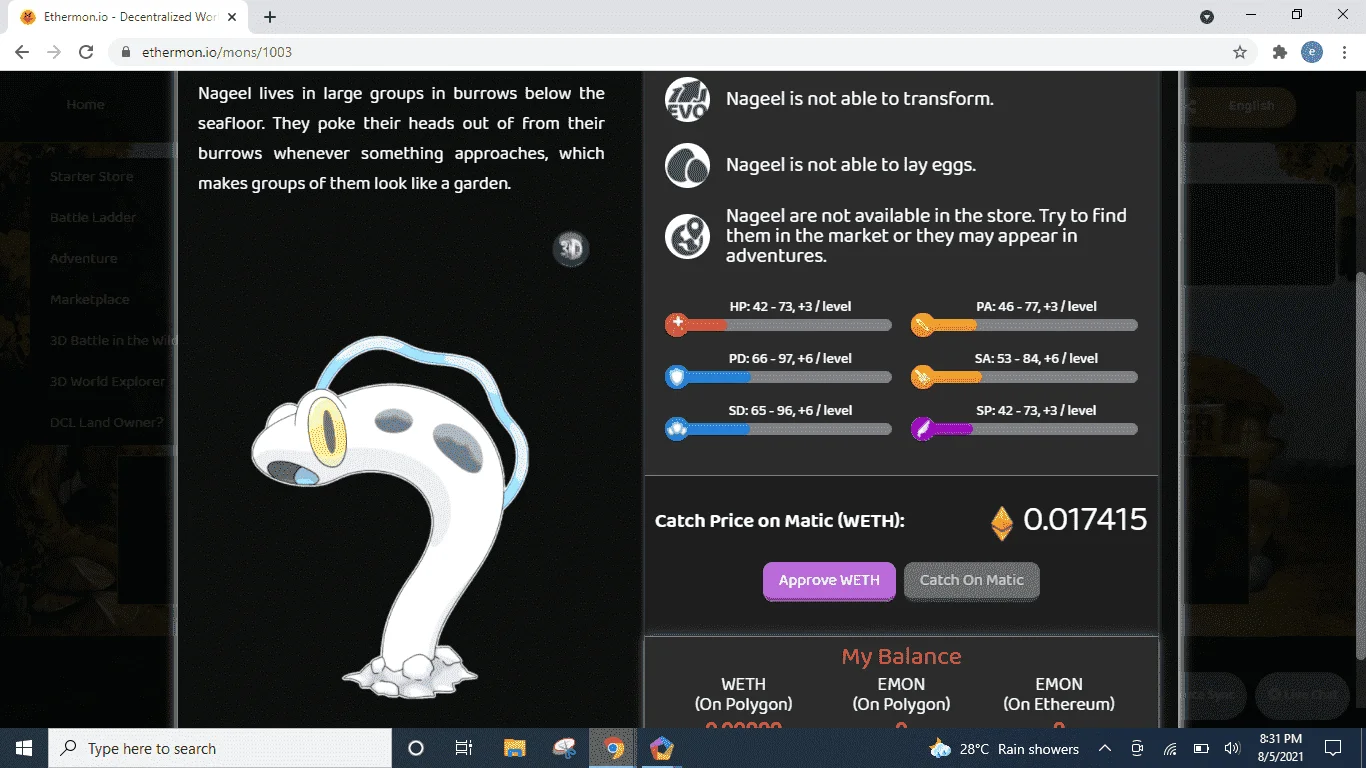Show hidden system tray icons
1366x768 pixels.
pos(1104,748)
